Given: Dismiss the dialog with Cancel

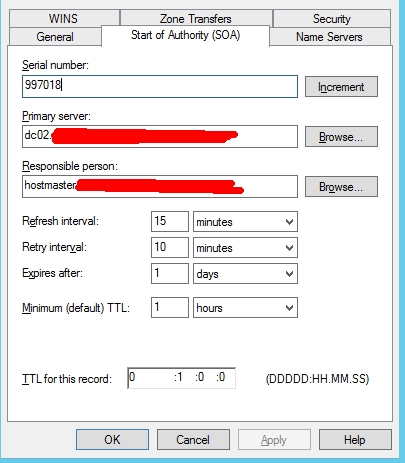Looking at the screenshot, I should [x=193, y=440].
